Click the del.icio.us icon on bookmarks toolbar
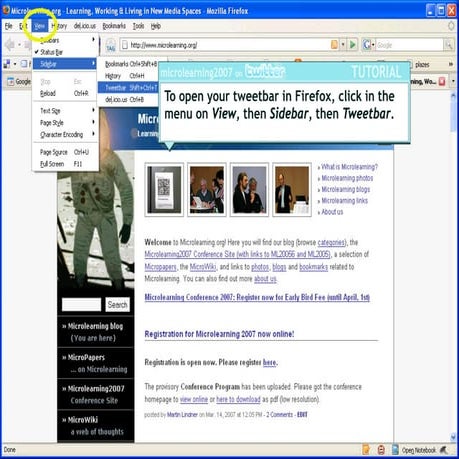The image size is (459, 459). click(x=7, y=64)
